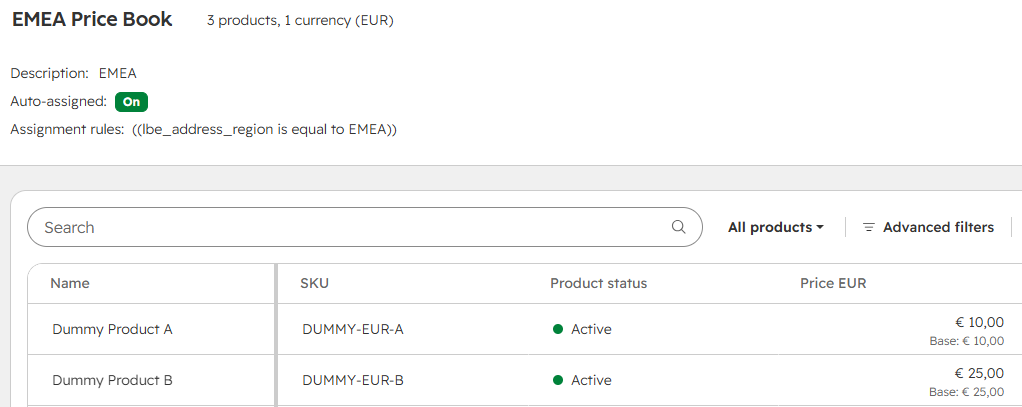Click the All products dropdown arrow
The width and height of the screenshot is (1022, 407).
click(820, 228)
